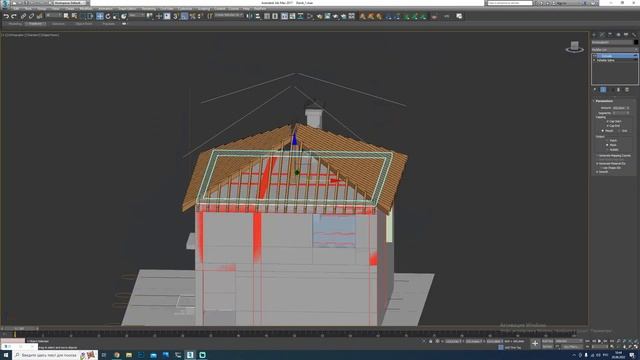This screenshot has height=360, width=640.
Task: Open the Modifiers menu
Action: click(x=86, y=9)
